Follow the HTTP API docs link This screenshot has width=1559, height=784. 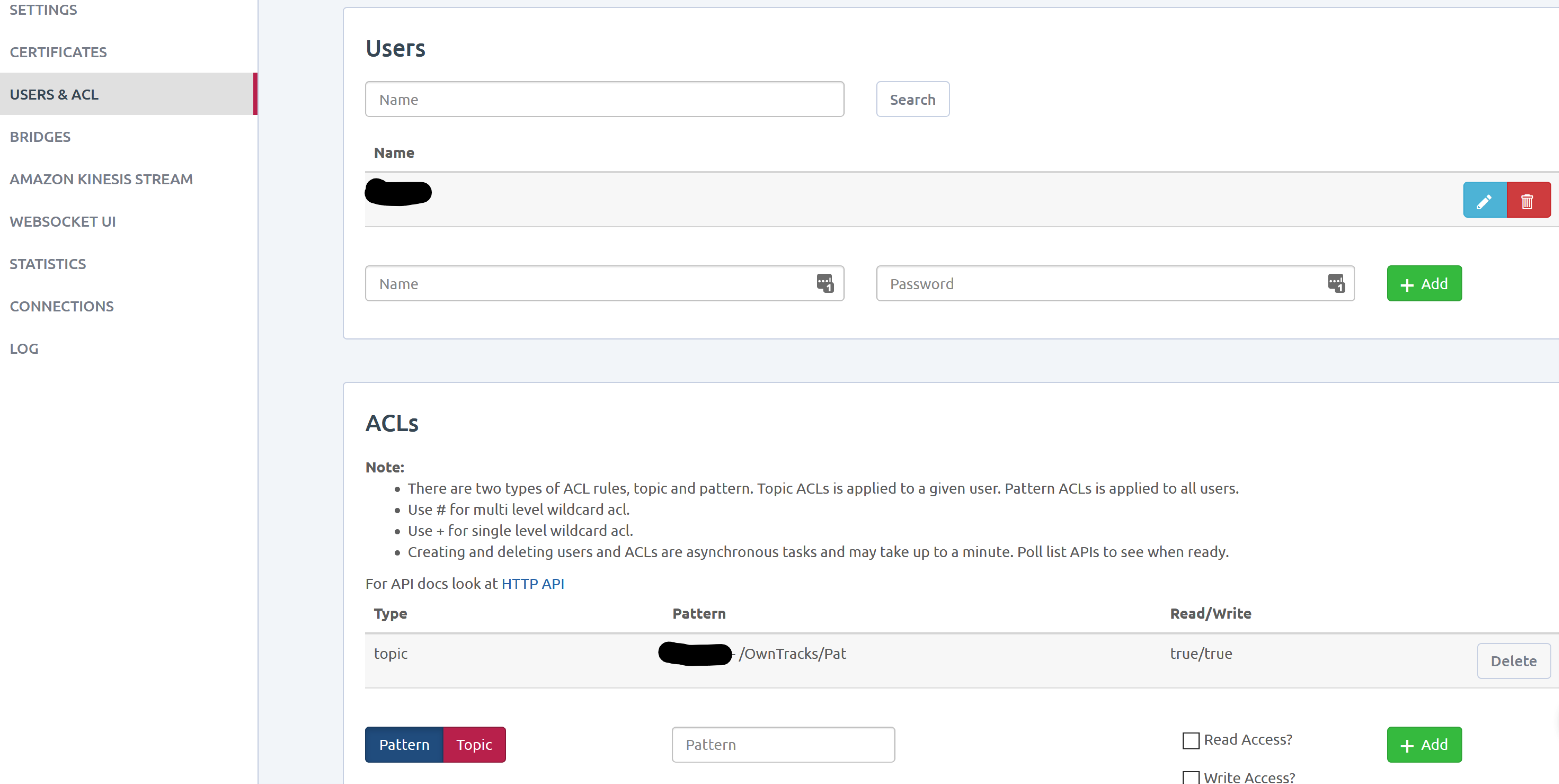(532, 584)
